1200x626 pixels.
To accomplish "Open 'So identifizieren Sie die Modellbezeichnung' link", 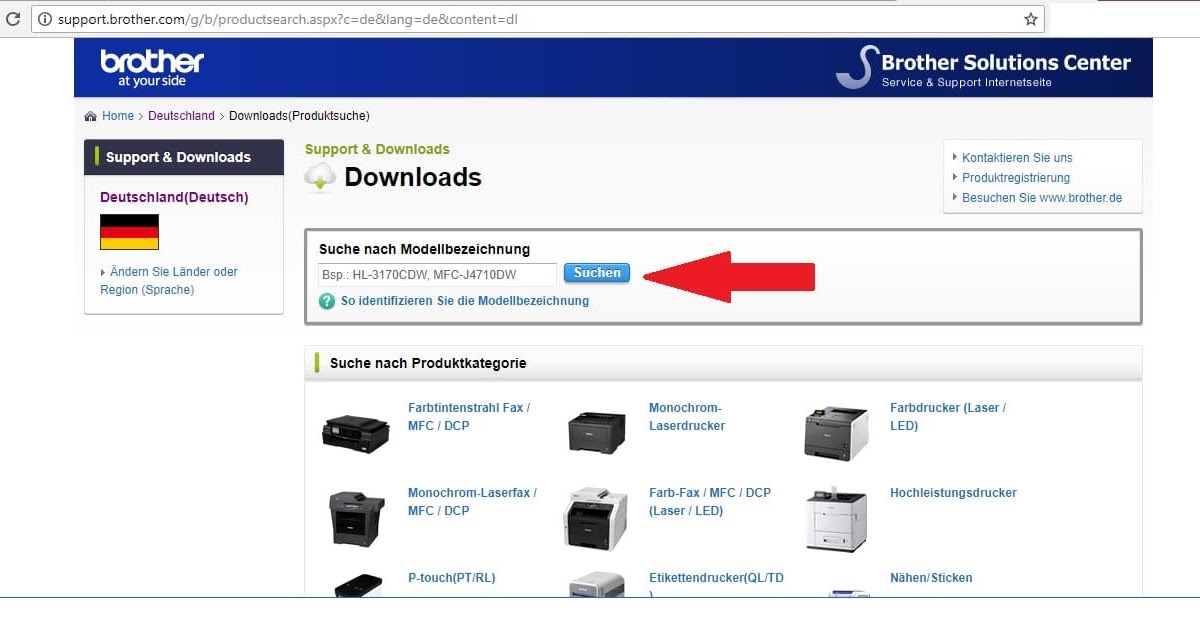I will point(465,301).
